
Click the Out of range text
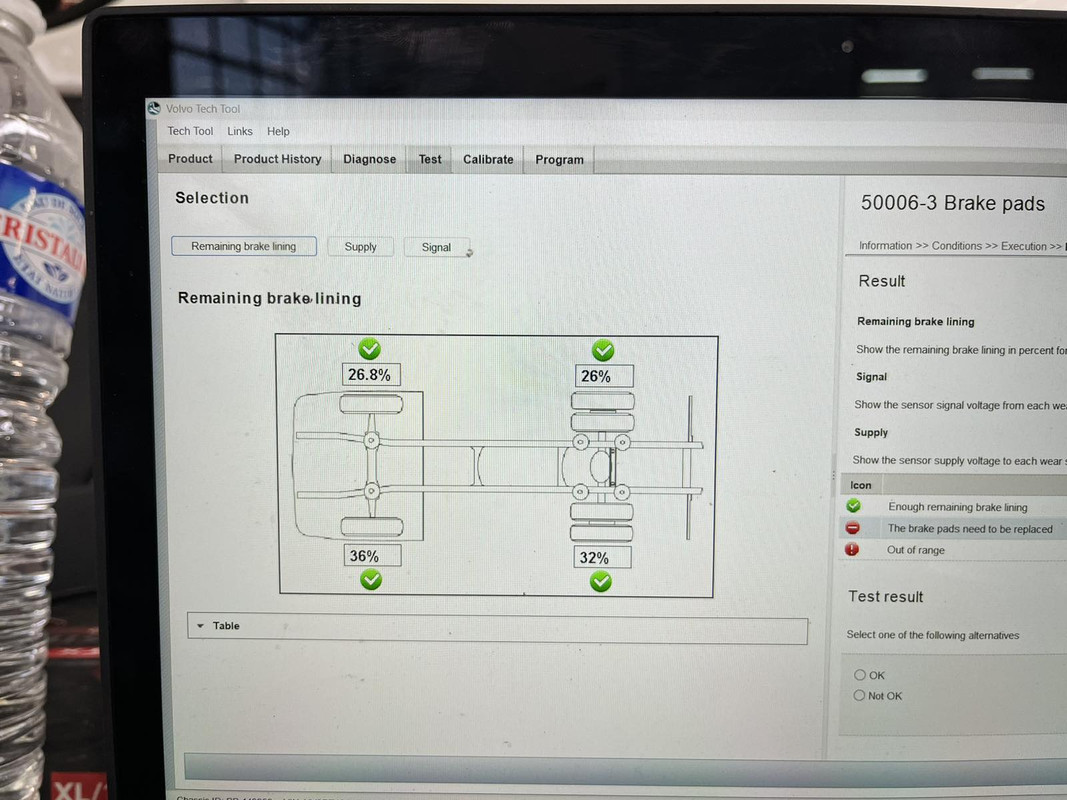[915, 550]
